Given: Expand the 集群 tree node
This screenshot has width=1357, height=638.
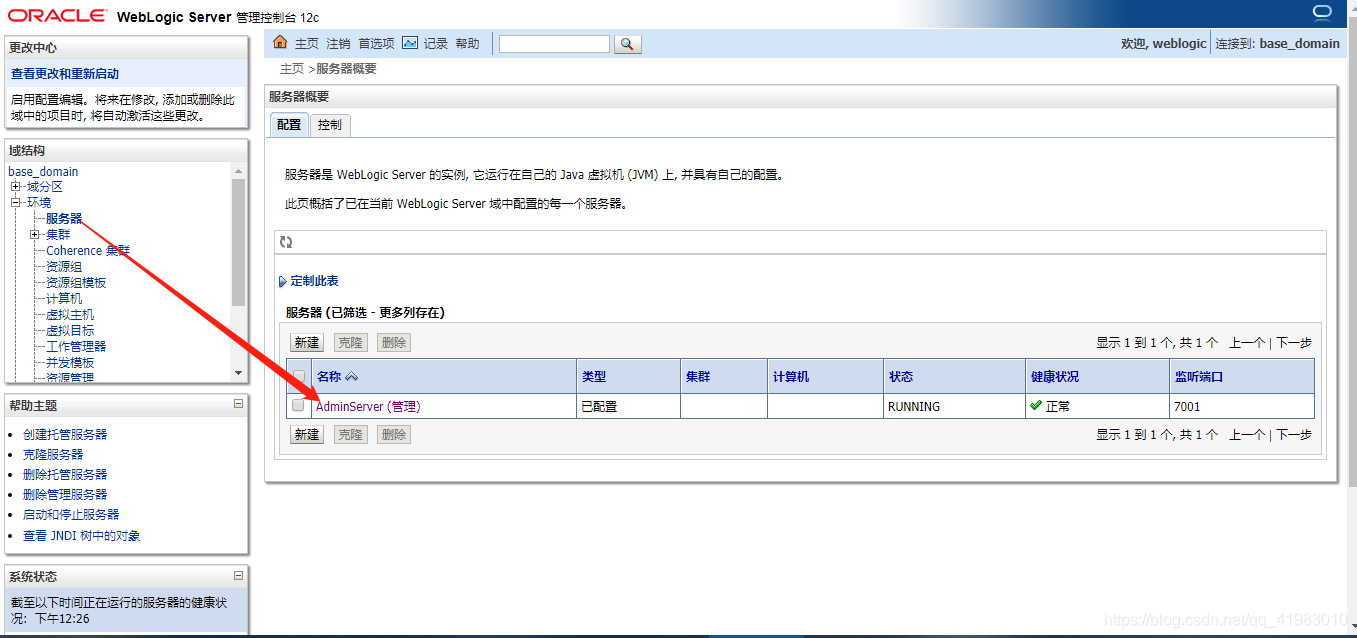Looking at the screenshot, I should [35, 235].
